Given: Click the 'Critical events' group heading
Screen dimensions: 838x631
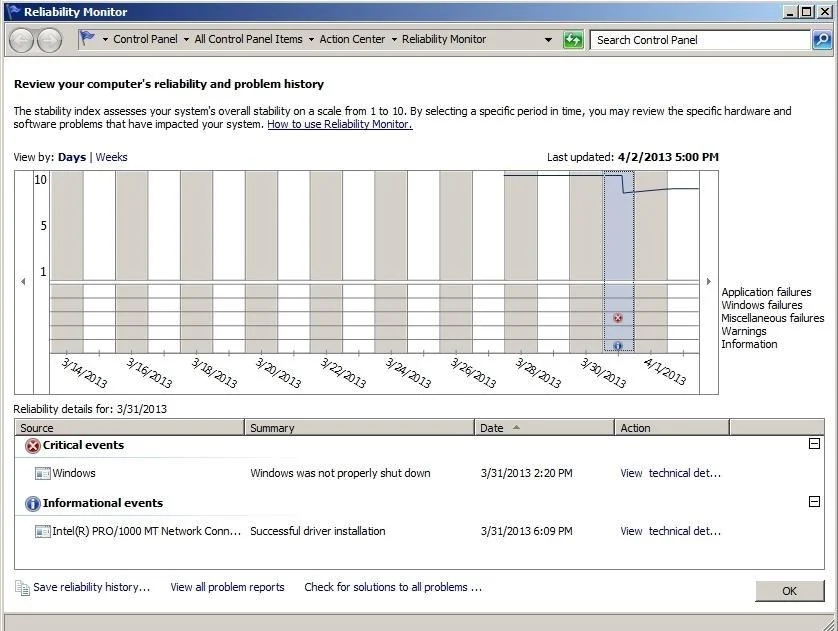Looking at the screenshot, I should pyautogui.click(x=83, y=445).
